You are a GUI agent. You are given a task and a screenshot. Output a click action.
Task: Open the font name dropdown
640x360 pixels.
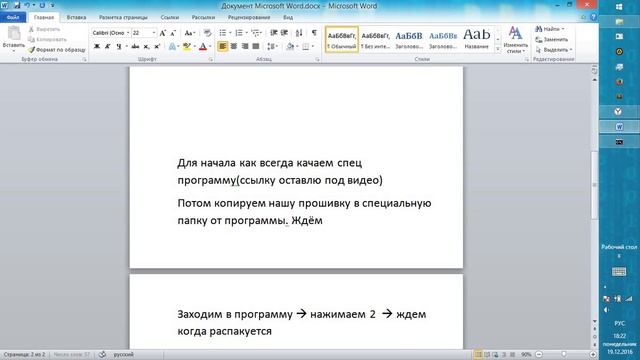[128, 33]
